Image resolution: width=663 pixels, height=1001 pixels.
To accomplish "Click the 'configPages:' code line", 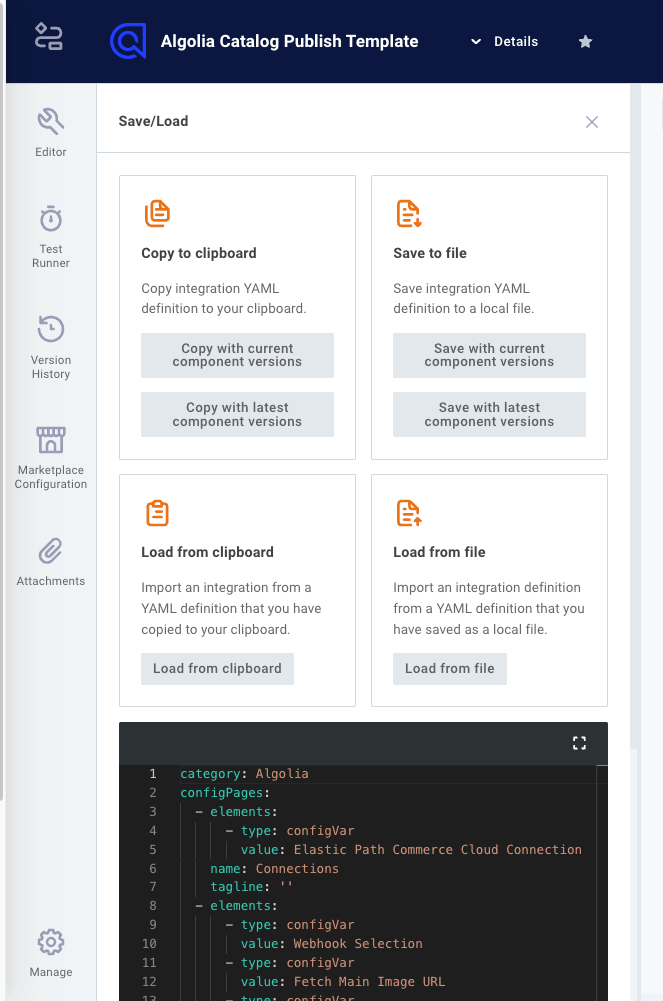I will 225,793.
